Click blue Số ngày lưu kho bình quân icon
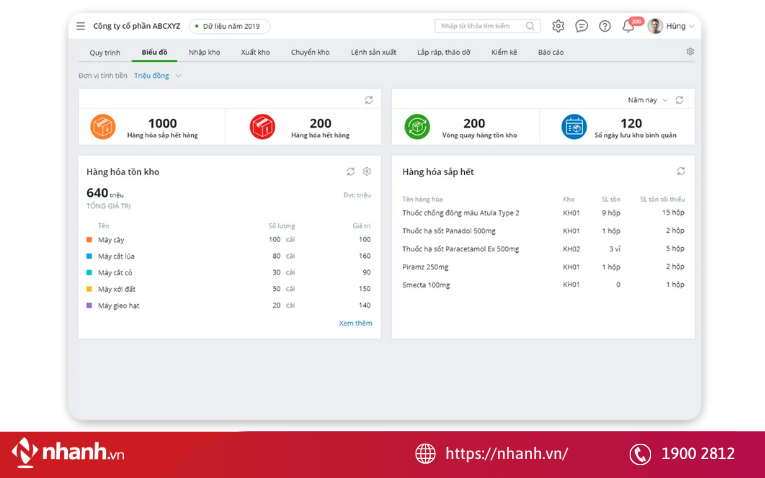 click(x=574, y=127)
